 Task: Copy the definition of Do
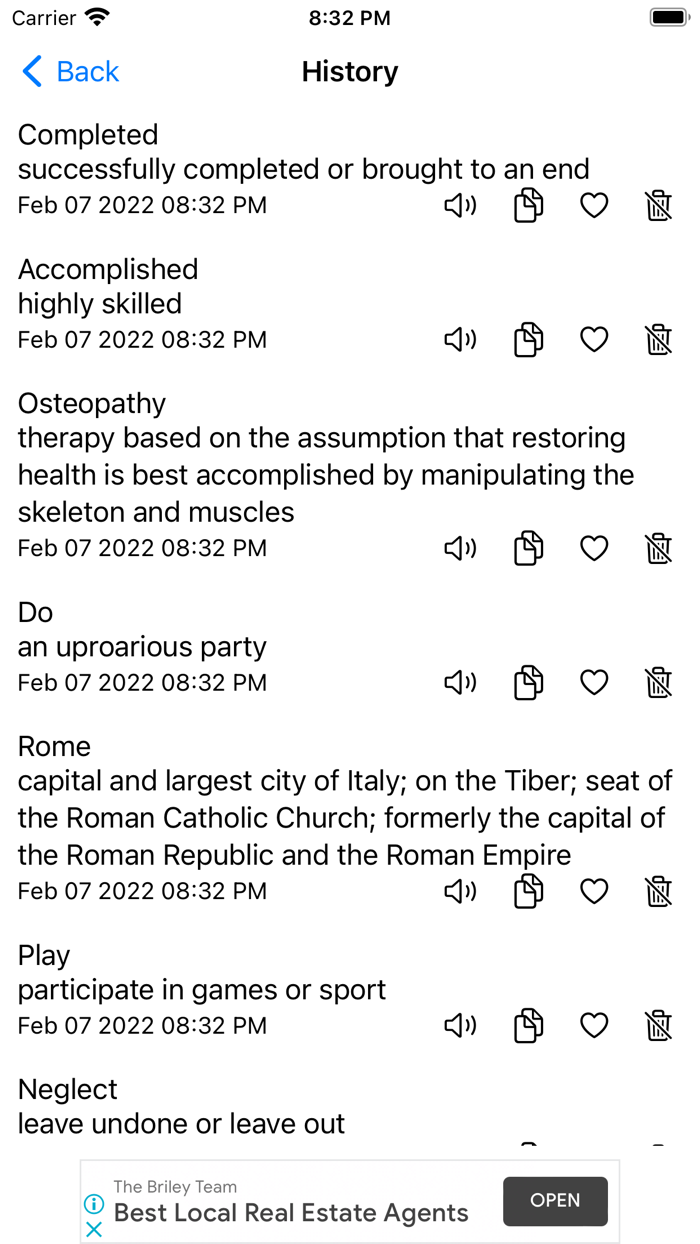[528, 682]
